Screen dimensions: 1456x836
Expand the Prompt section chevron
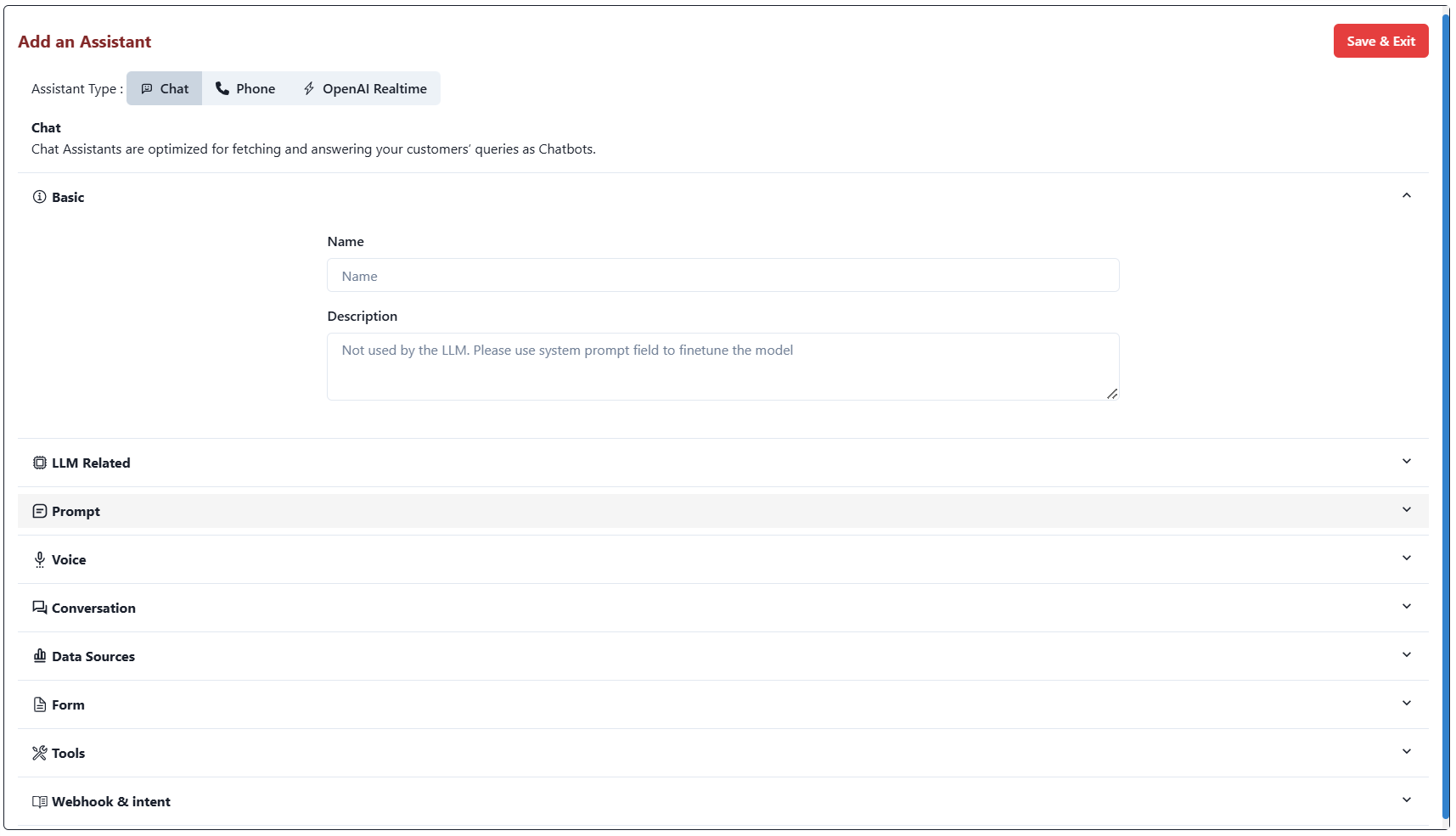click(x=1407, y=509)
